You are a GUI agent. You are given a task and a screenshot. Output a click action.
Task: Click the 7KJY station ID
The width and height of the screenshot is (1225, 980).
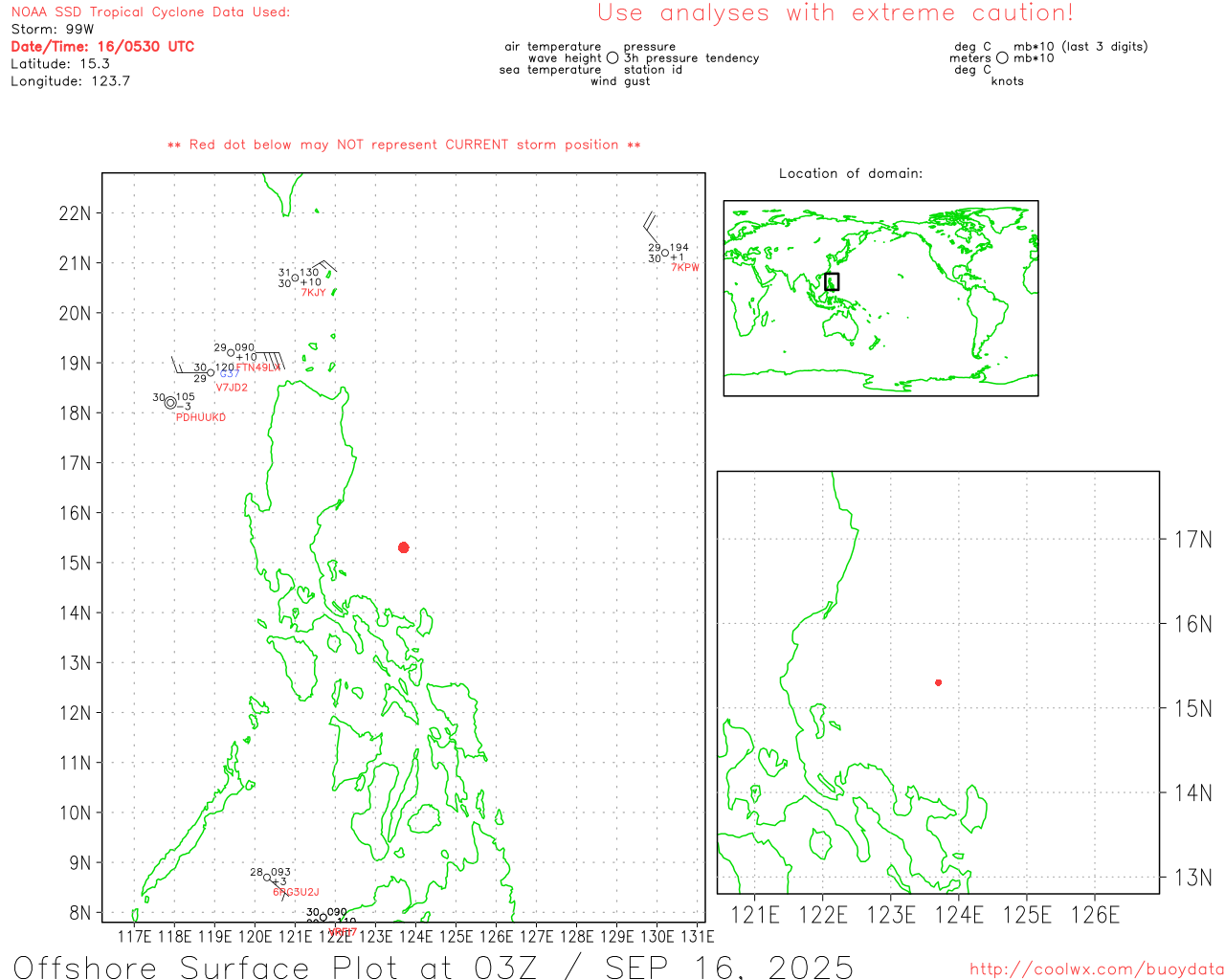[314, 293]
